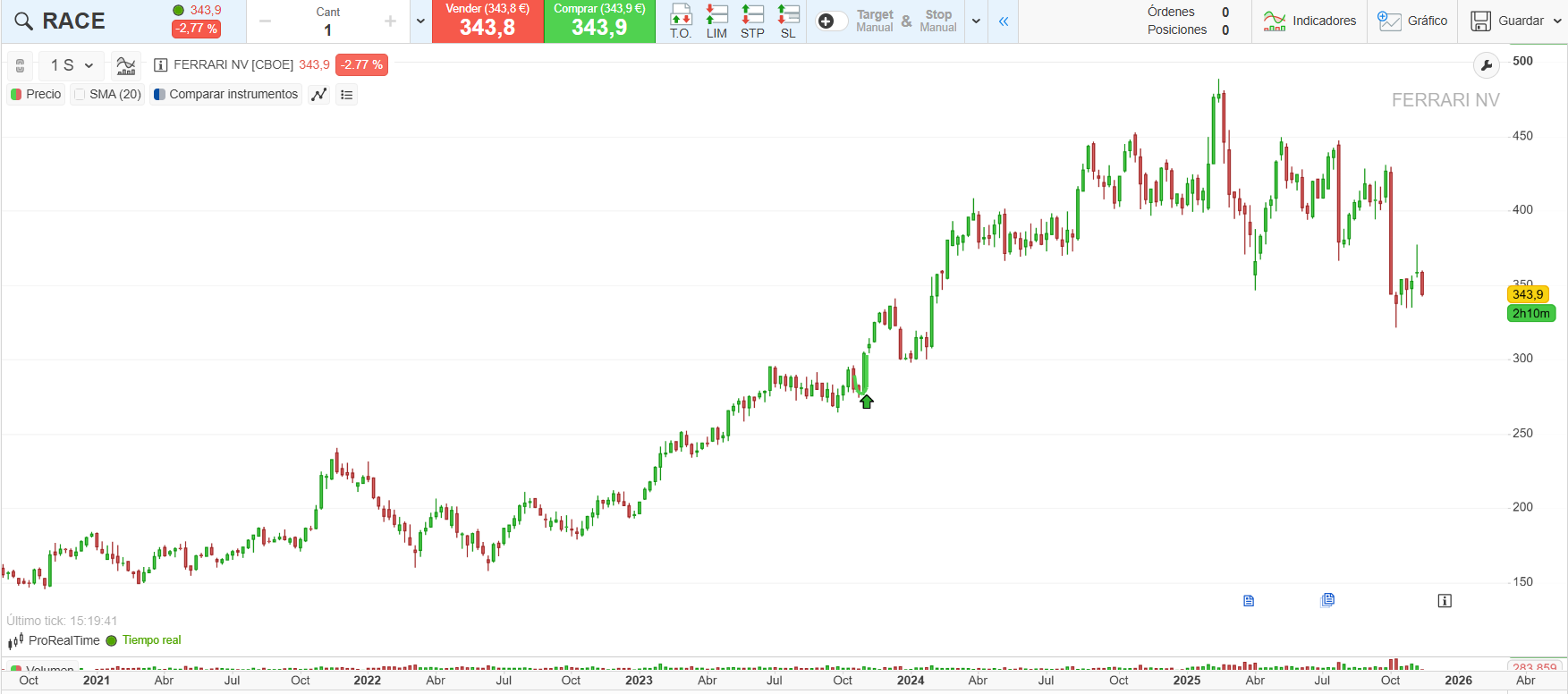Click the line drawing tool icon
The image size is (1568, 694).
[318, 95]
